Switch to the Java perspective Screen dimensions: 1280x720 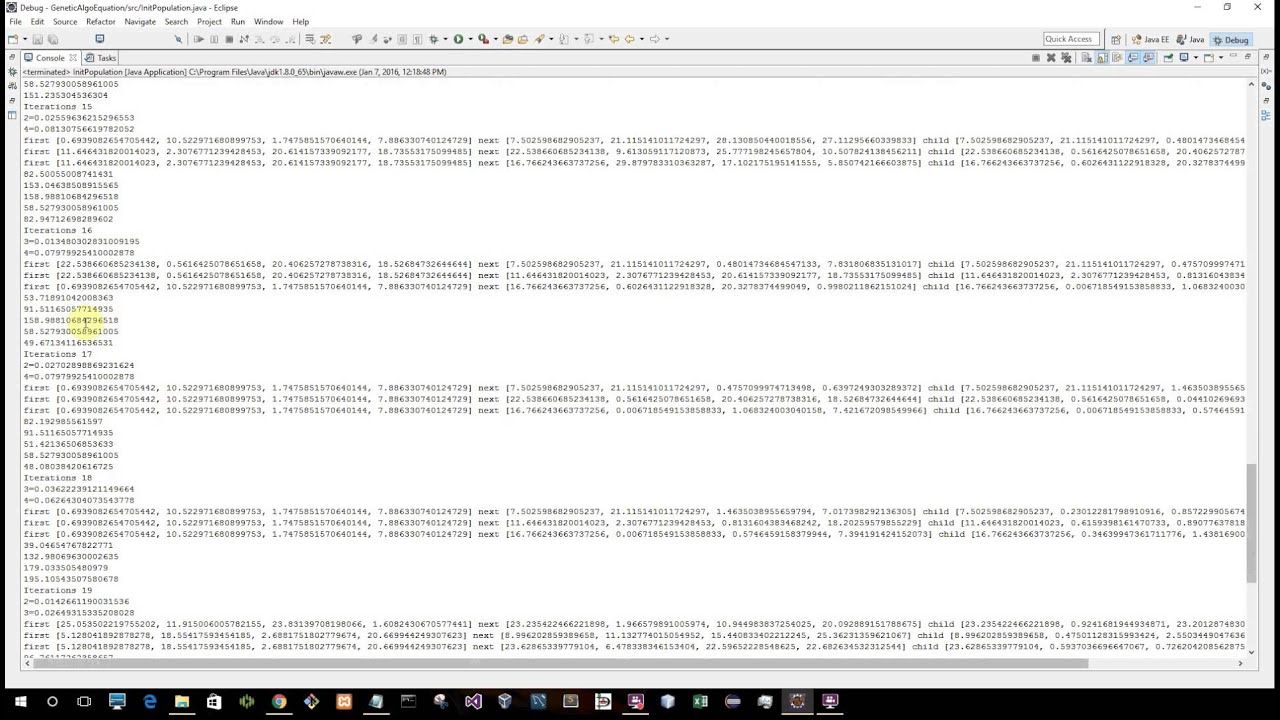click(1190, 40)
